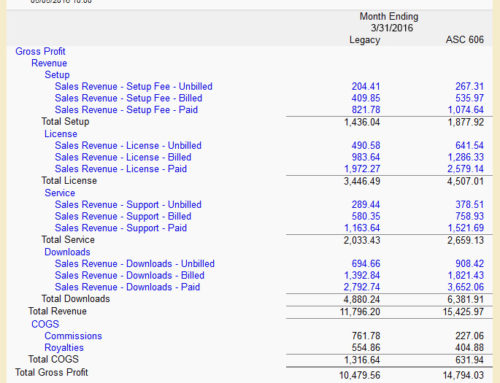Screen dimensions: 500x383
Task: Click the ASC 606 column header
Action: tap(465, 40)
